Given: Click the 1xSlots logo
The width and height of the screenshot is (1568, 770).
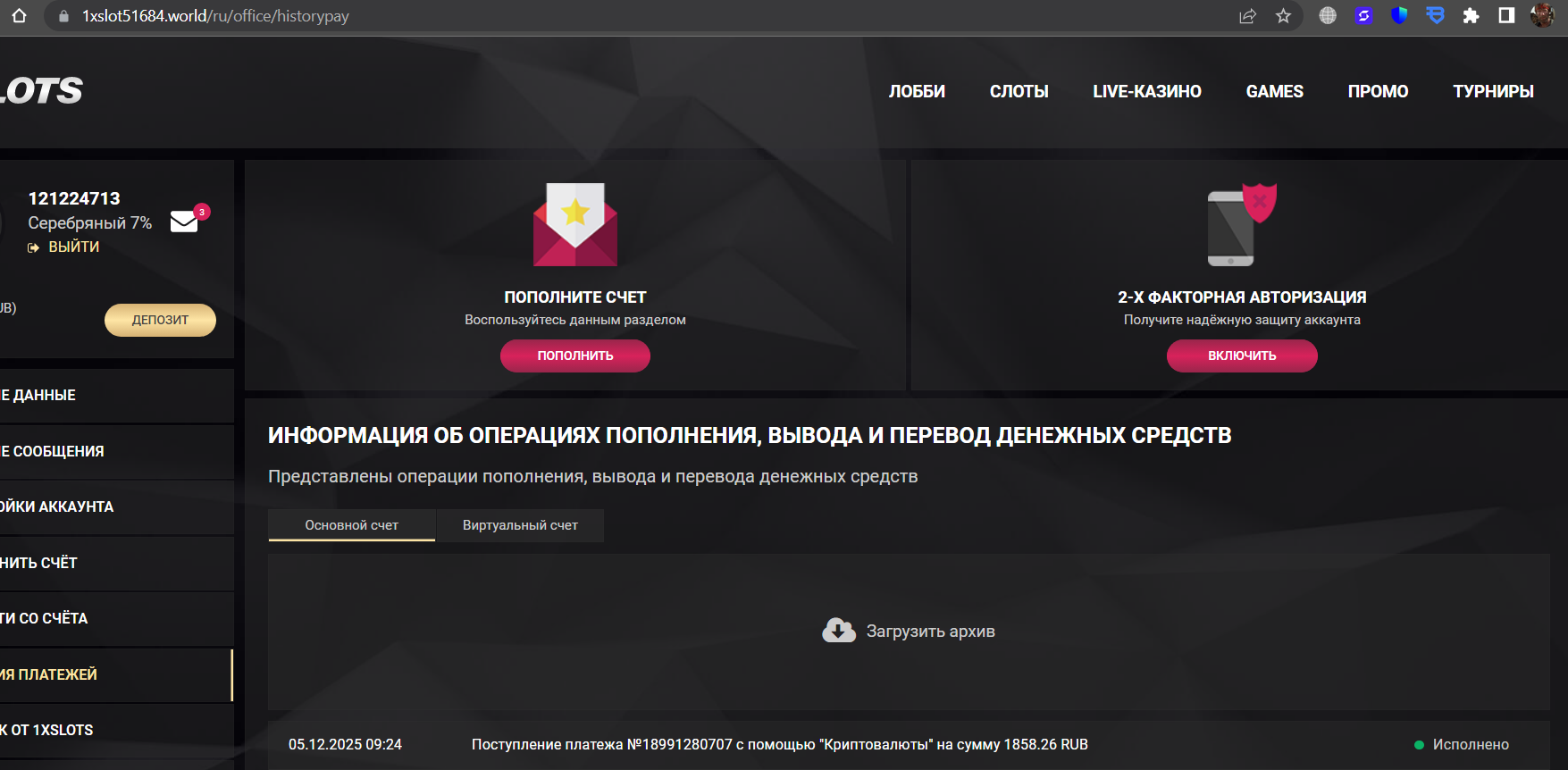Looking at the screenshot, I should [x=41, y=90].
